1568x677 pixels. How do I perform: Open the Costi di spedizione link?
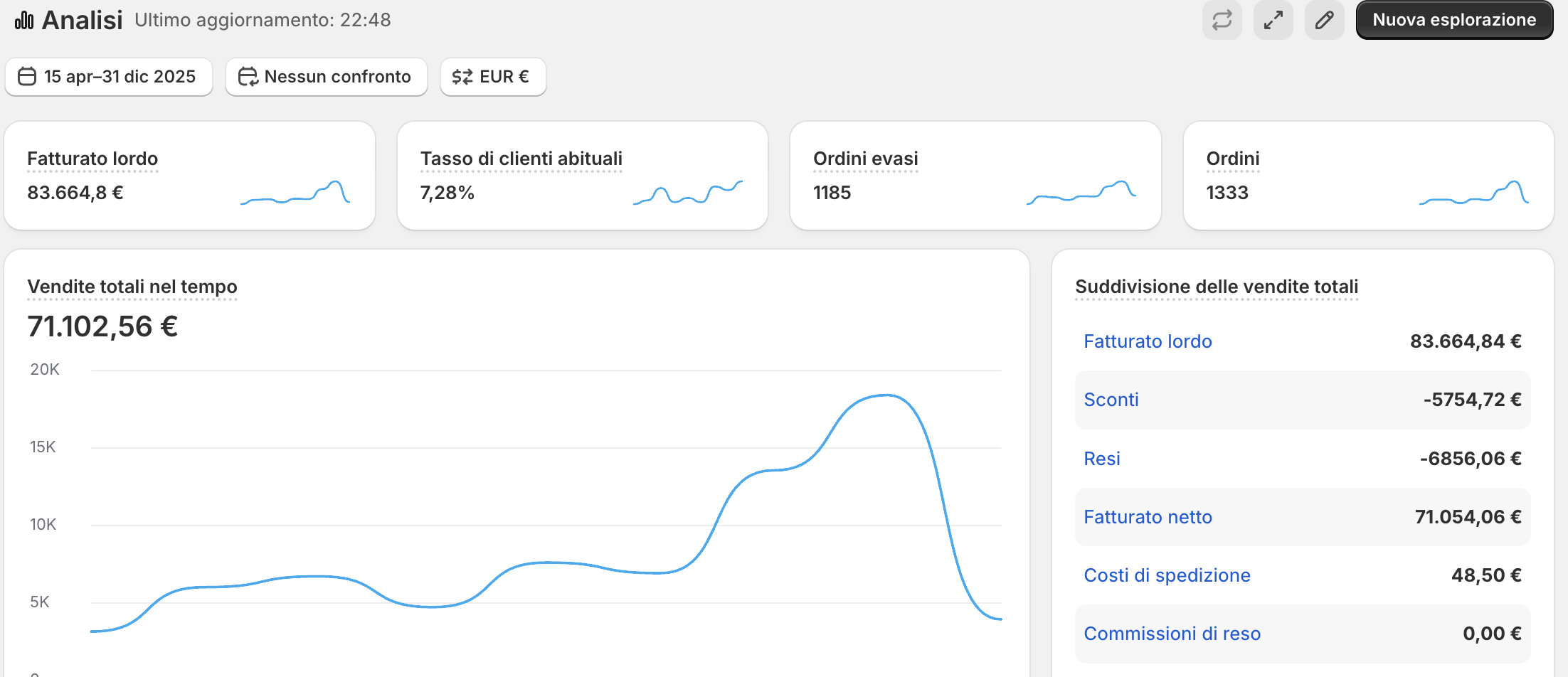(x=1167, y=575)
